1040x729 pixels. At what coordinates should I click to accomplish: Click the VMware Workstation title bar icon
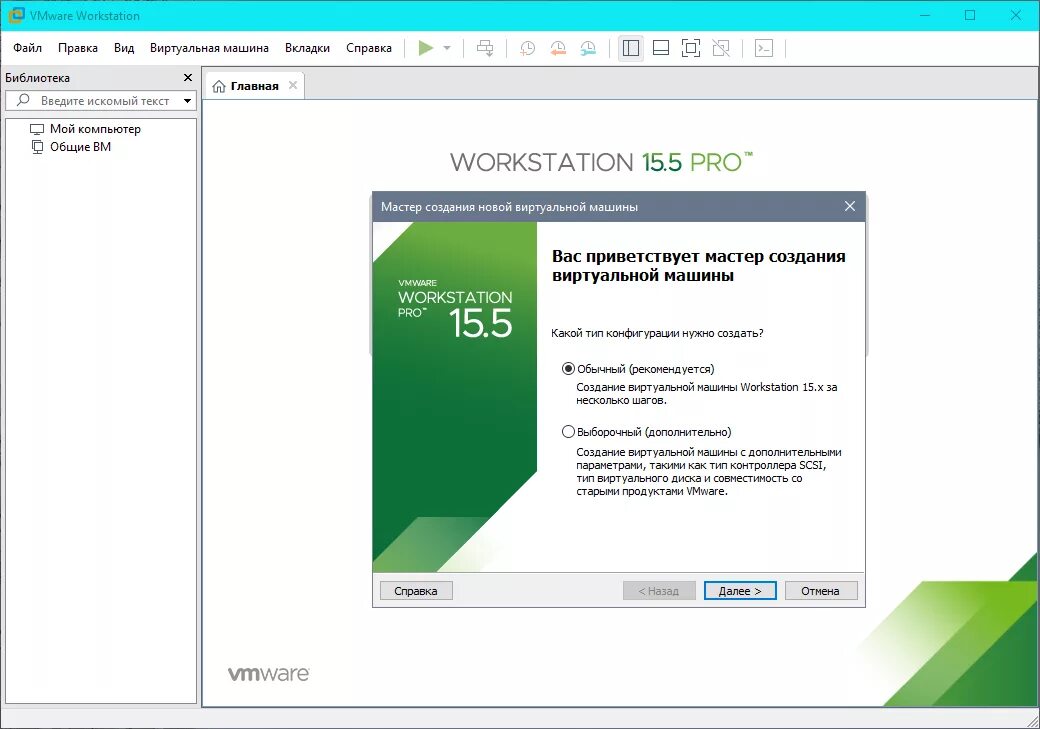[16, 15]
